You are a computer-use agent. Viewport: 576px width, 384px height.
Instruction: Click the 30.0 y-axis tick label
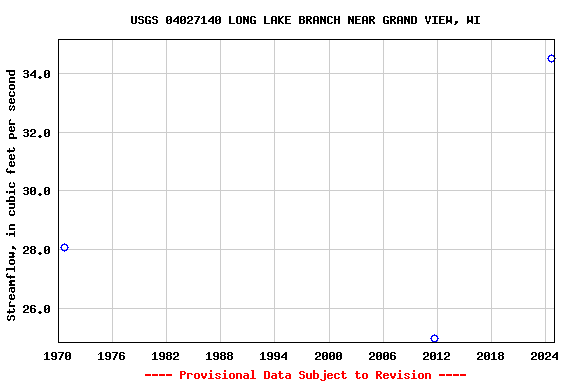[x=36, y=191]
